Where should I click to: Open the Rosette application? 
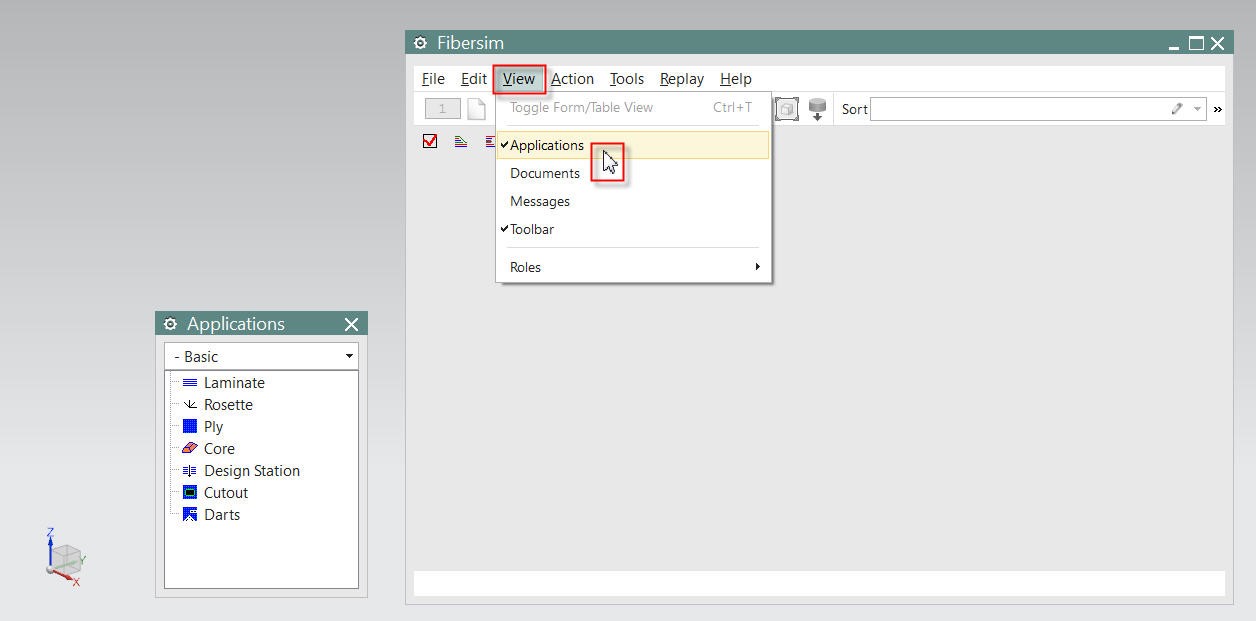228,404
